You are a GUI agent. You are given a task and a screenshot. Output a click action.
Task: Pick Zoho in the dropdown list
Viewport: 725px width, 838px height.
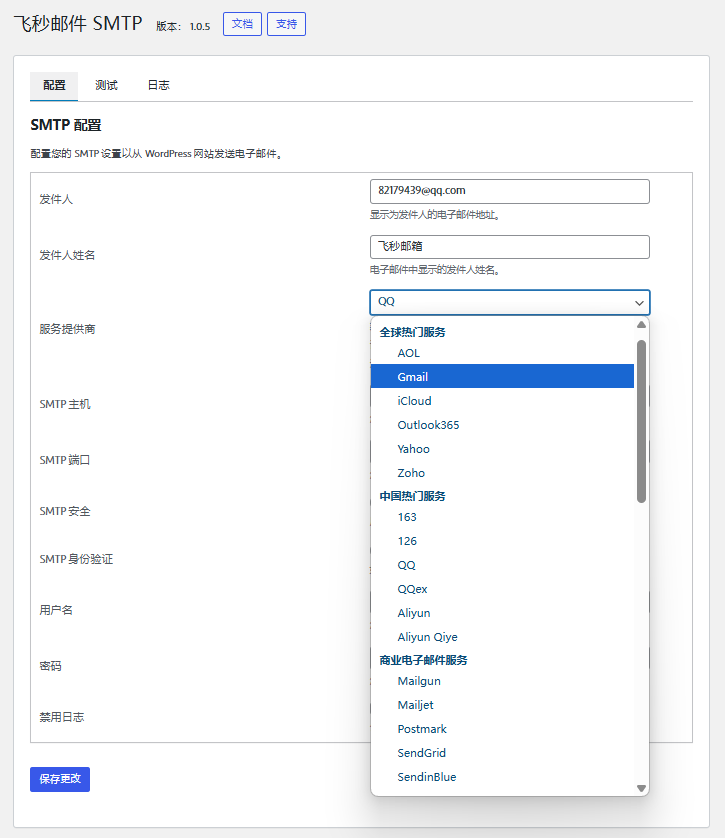click(502, 473)
